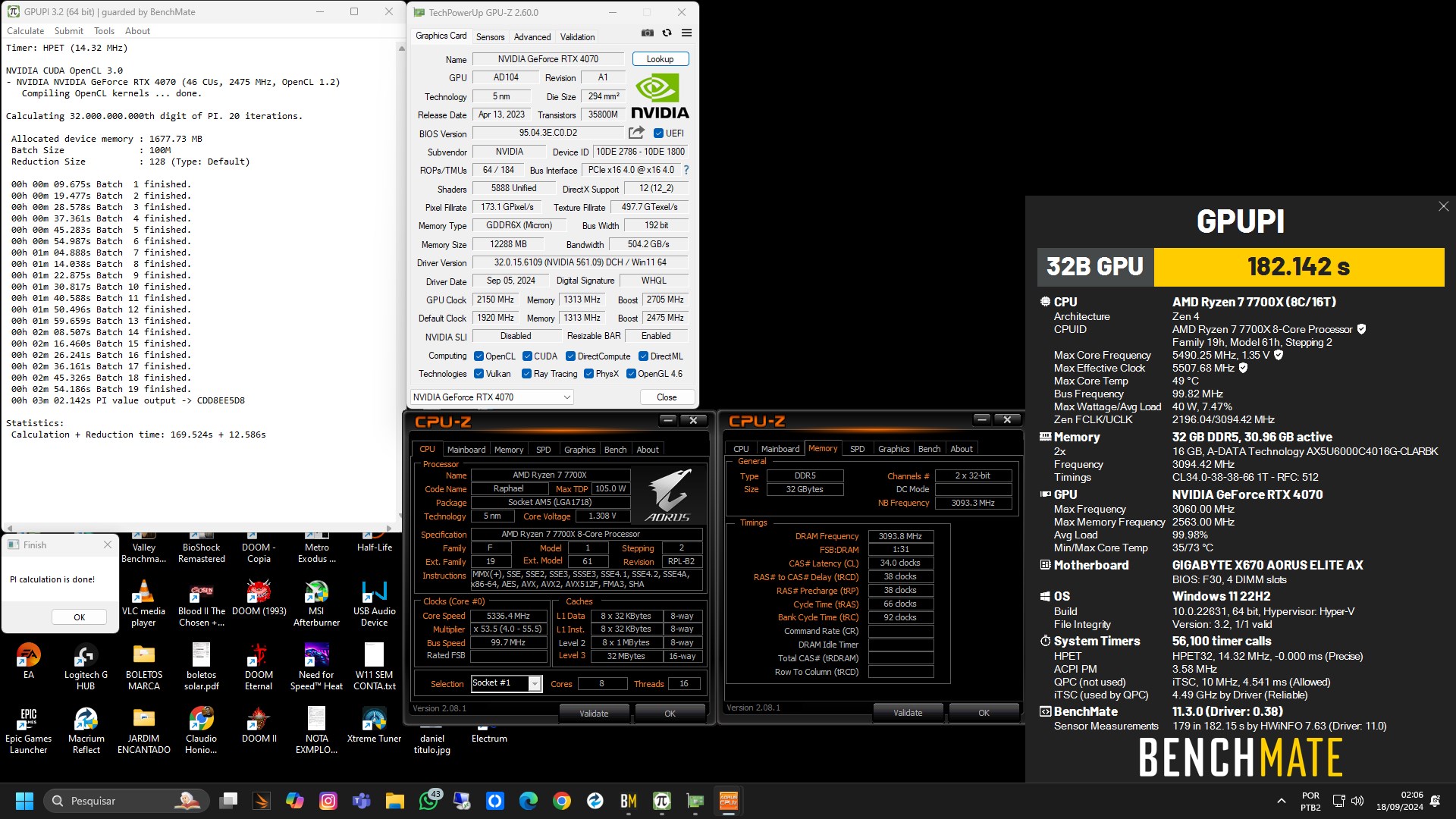1456x819 pixels.
Task: Open WhatsApp in the taskbar
Action: [x=428, y=801]
